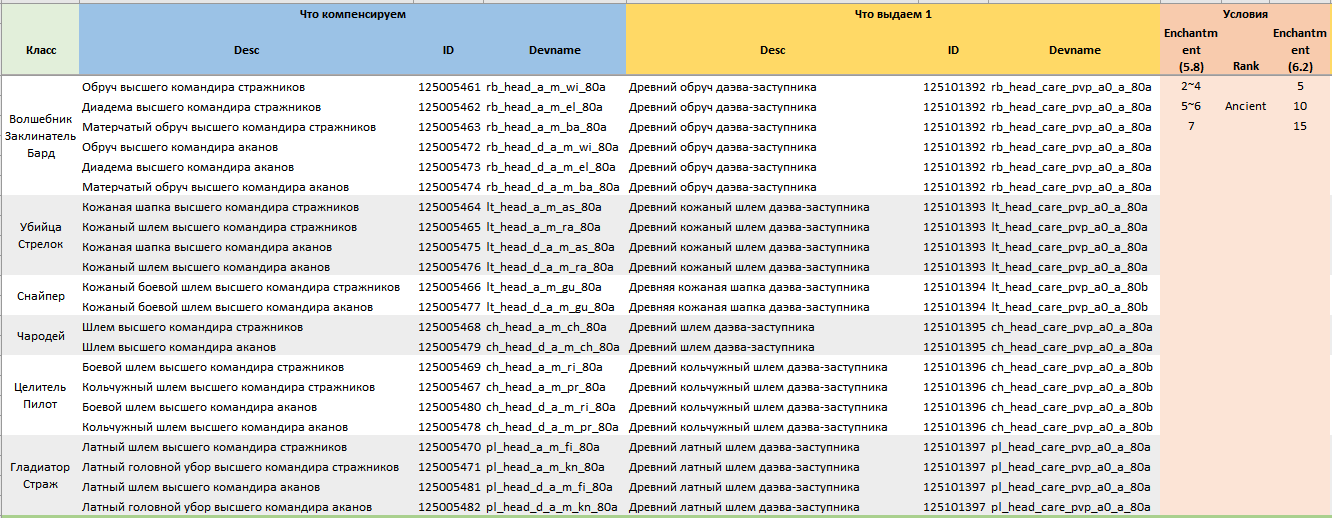
Task: Click the 'Гладиатор Страж' class cell
Action: [x=41, y=476]
